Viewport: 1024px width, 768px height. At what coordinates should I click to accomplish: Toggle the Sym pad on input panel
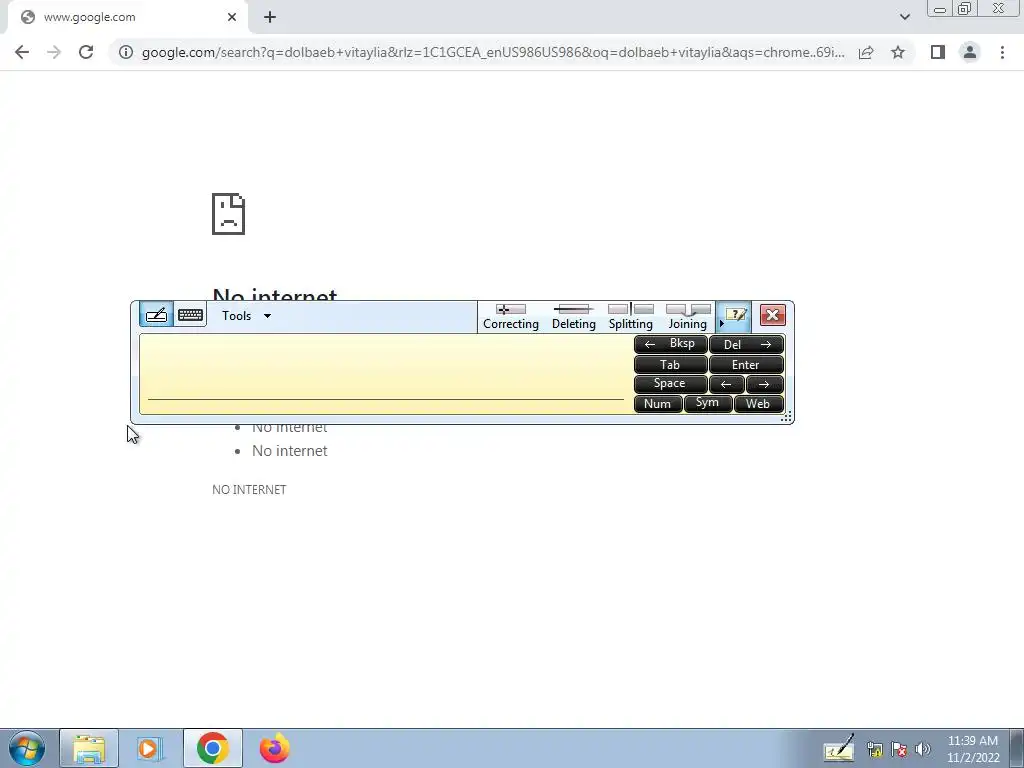tap(708, 404)
